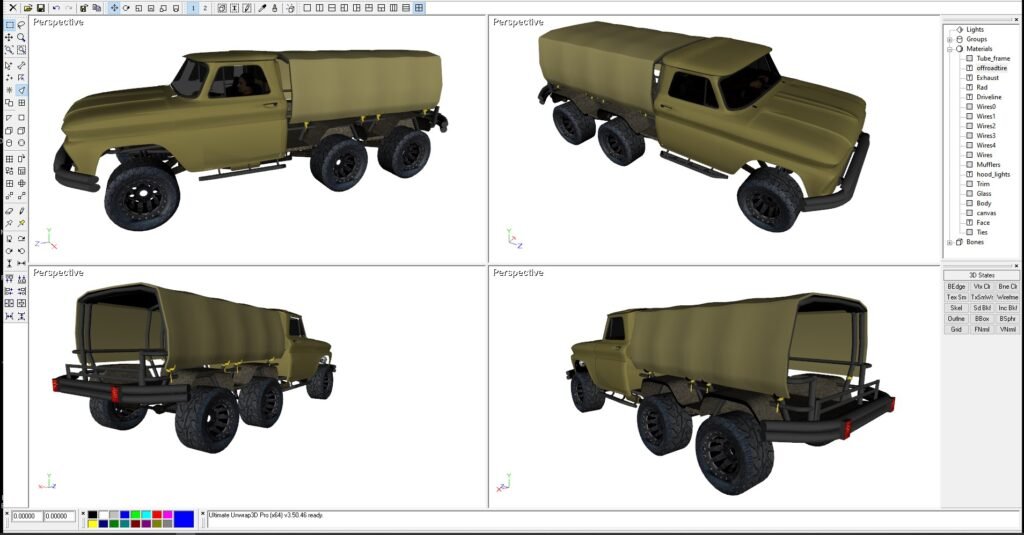
Task: Click the Save file icon
Action: [39, 8]
